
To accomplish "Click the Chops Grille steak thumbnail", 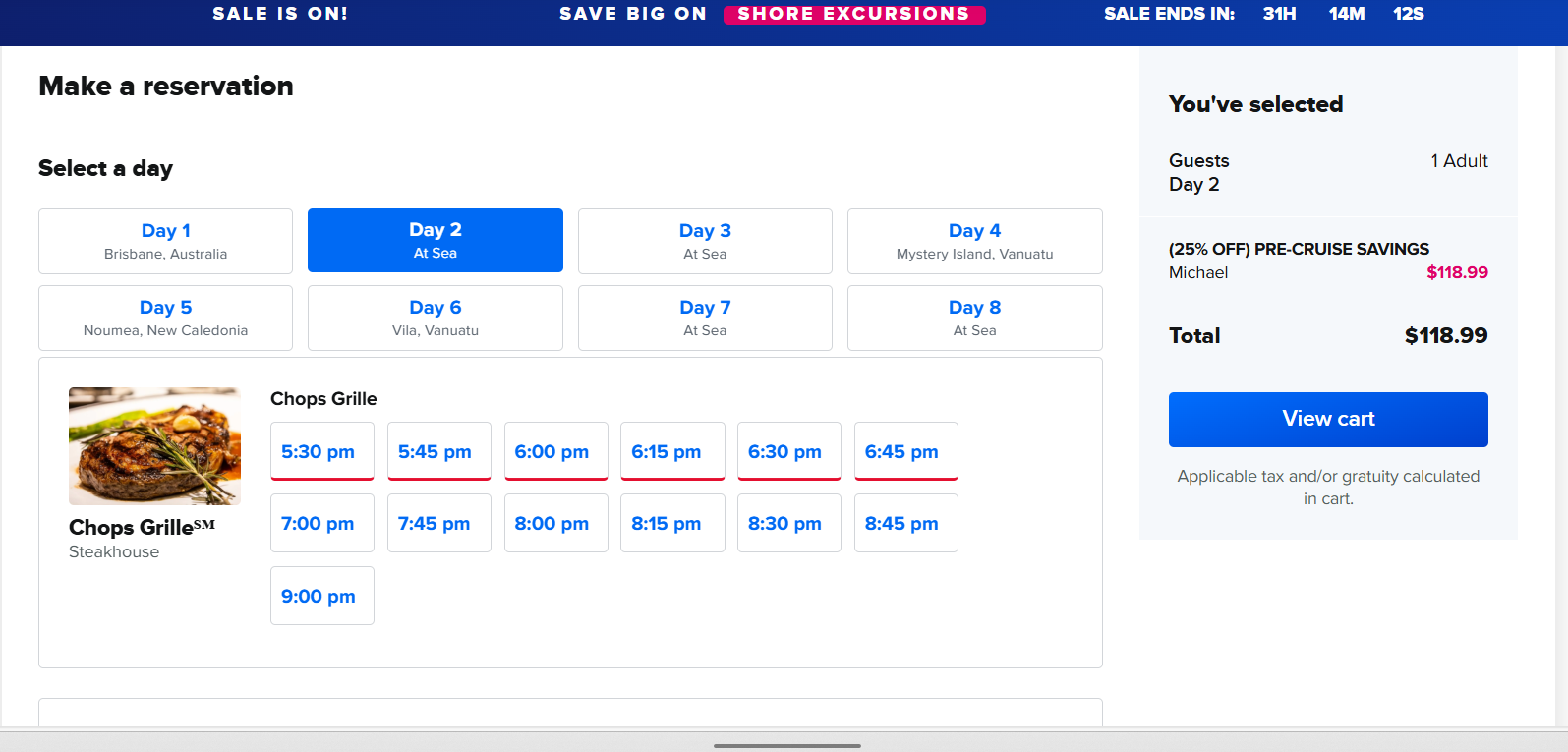I will click(154, 446).
